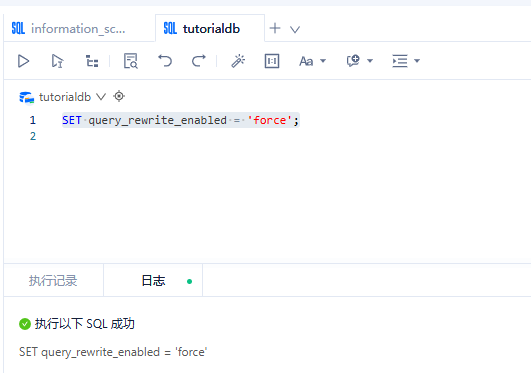Expand the indent icon dropdown arrow
Viewport: 531px width, 373px height.
coord(417,61)
